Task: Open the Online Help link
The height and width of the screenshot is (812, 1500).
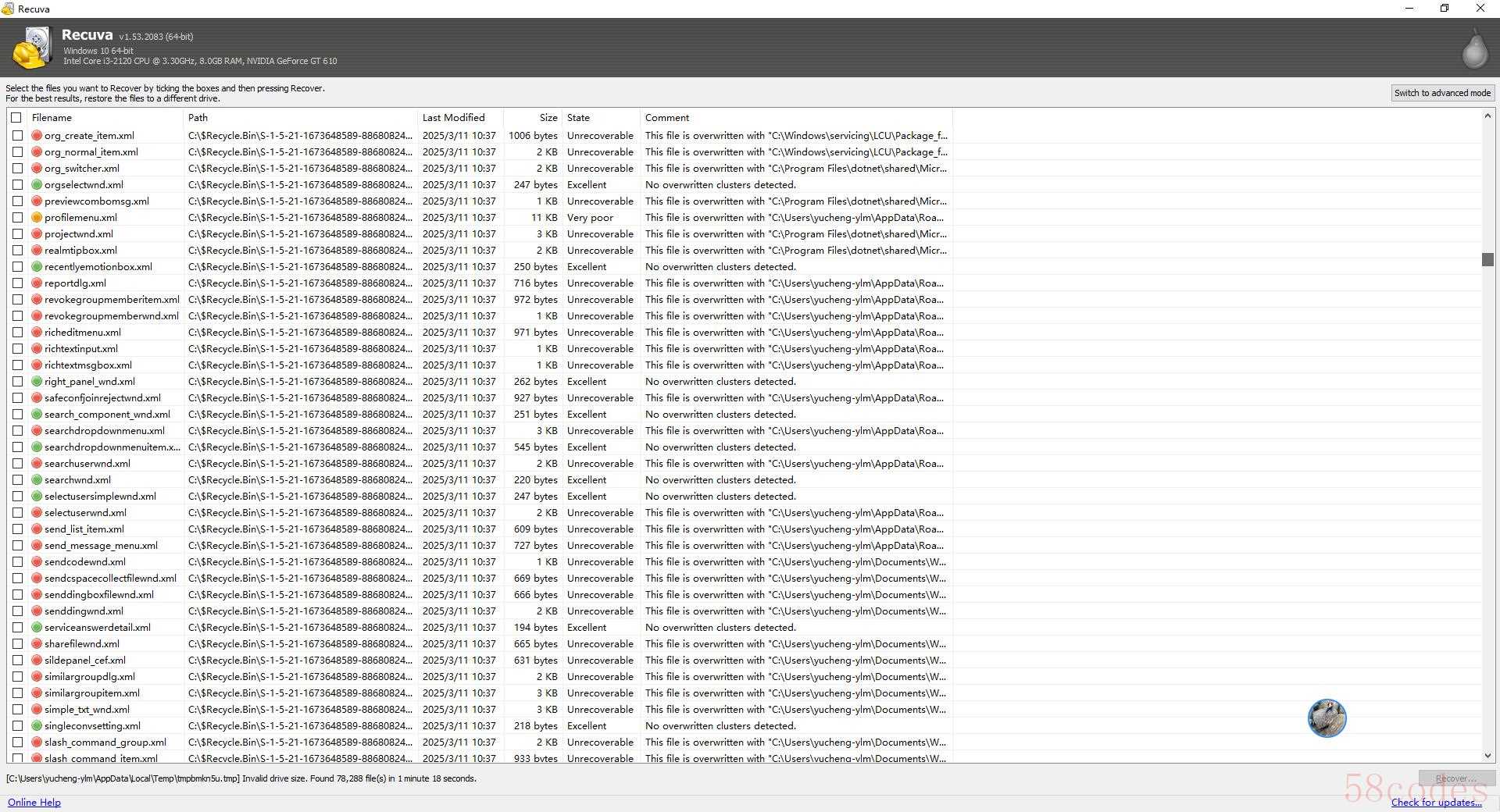Action: click(34, 803)
